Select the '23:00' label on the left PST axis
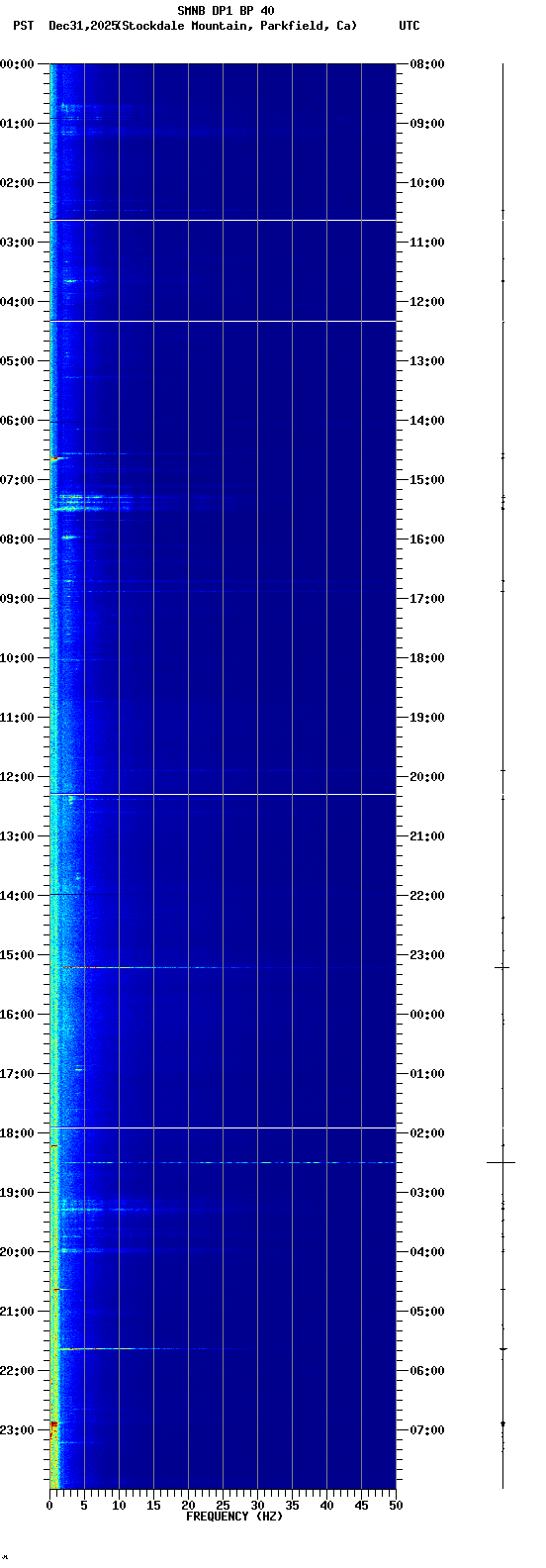546x1568 pixels. click(x=18, y=1430)
